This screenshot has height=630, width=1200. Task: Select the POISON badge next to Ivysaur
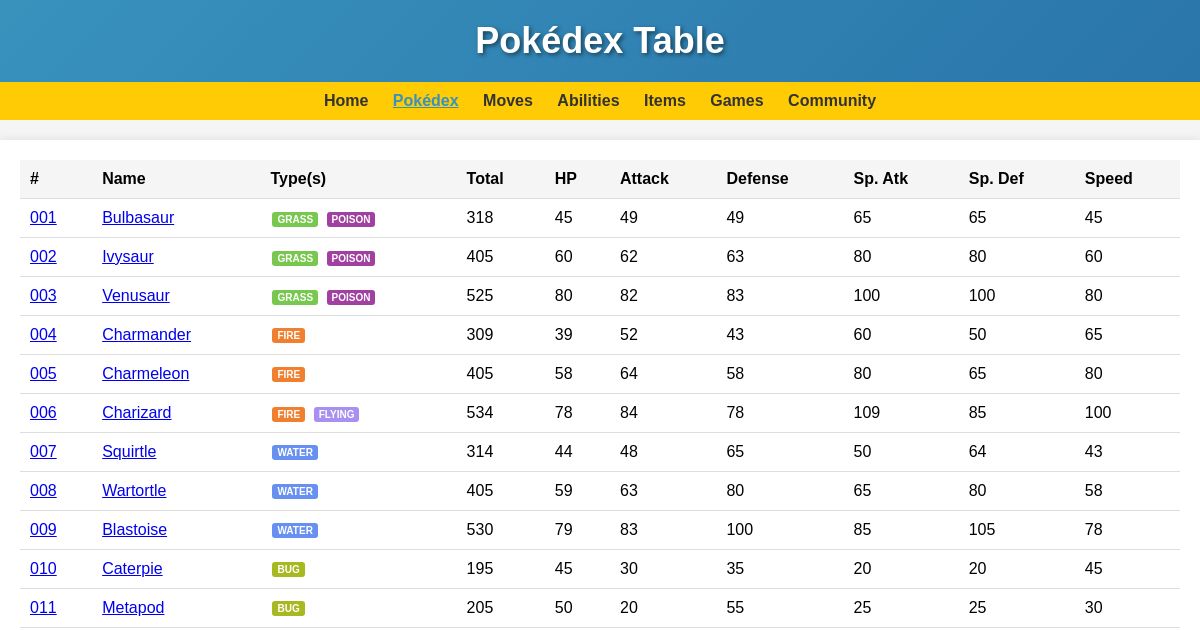[x=351, y=258]
